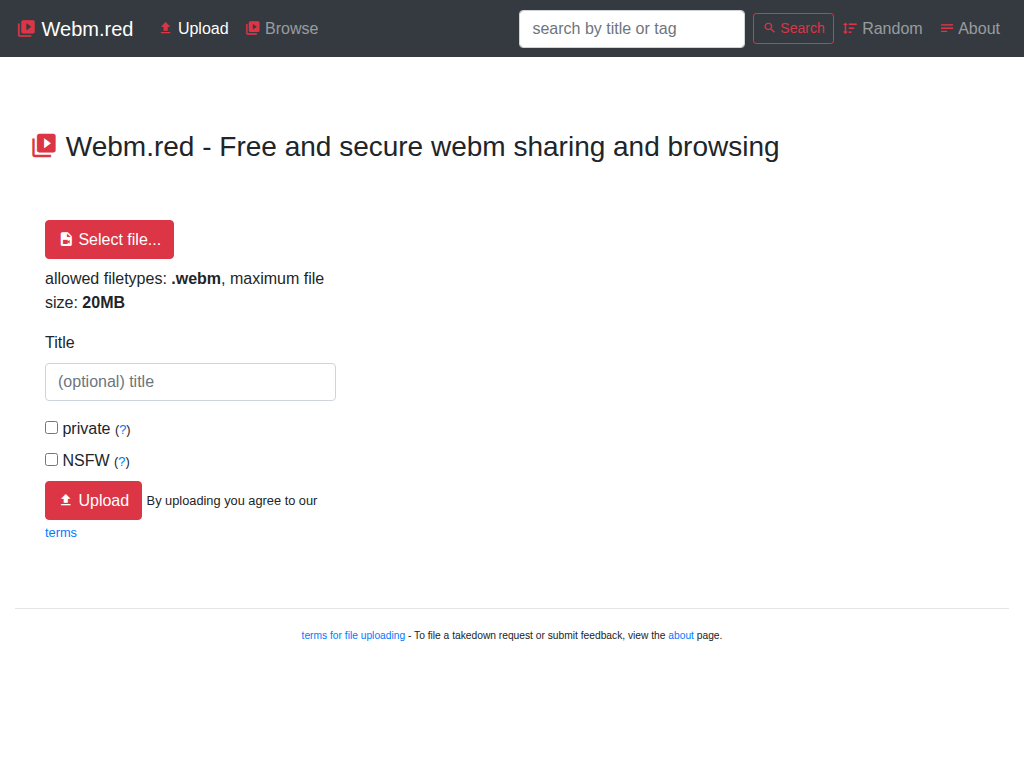The image size is (1024, 768).
Task: Click the search by title or tag box
Action: (x=631, y=29)
